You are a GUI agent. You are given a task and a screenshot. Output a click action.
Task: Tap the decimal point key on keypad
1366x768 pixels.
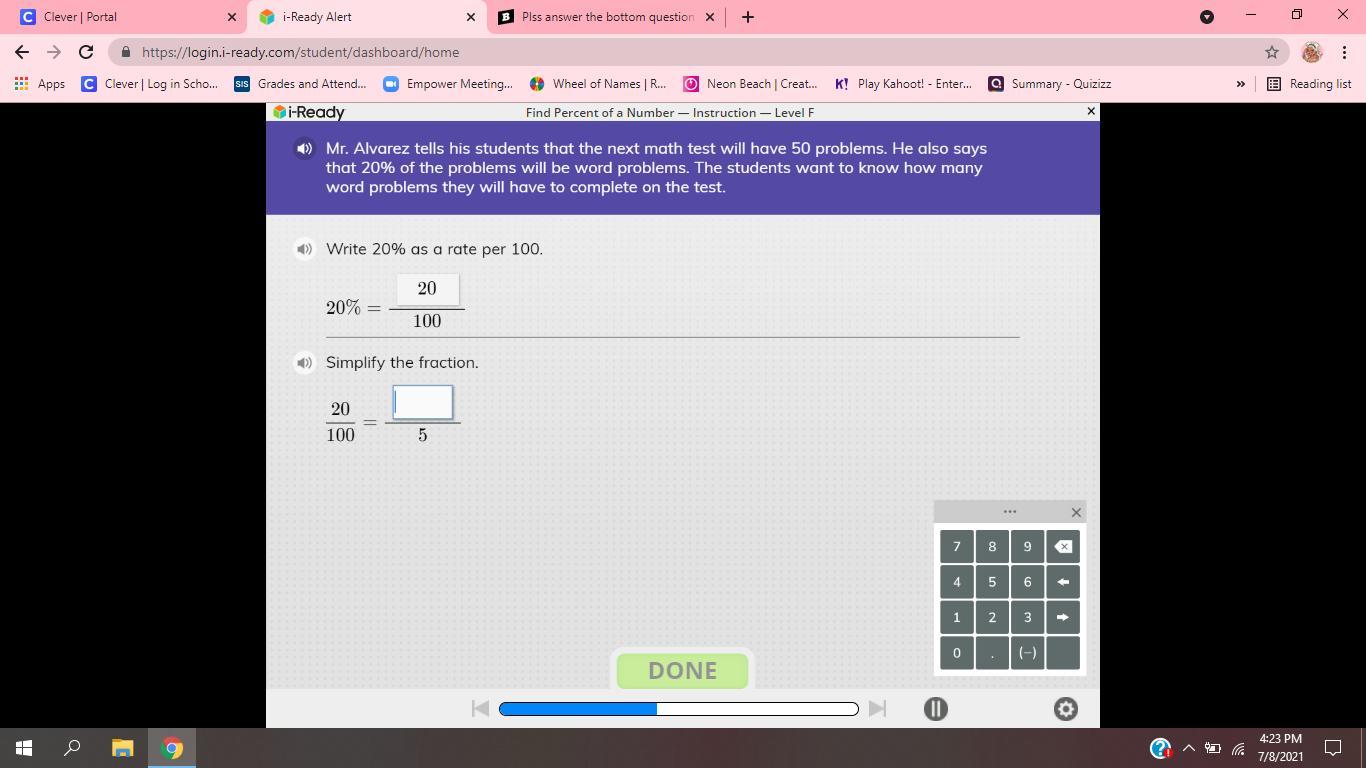pyautogui.click(x=992, y=652)
